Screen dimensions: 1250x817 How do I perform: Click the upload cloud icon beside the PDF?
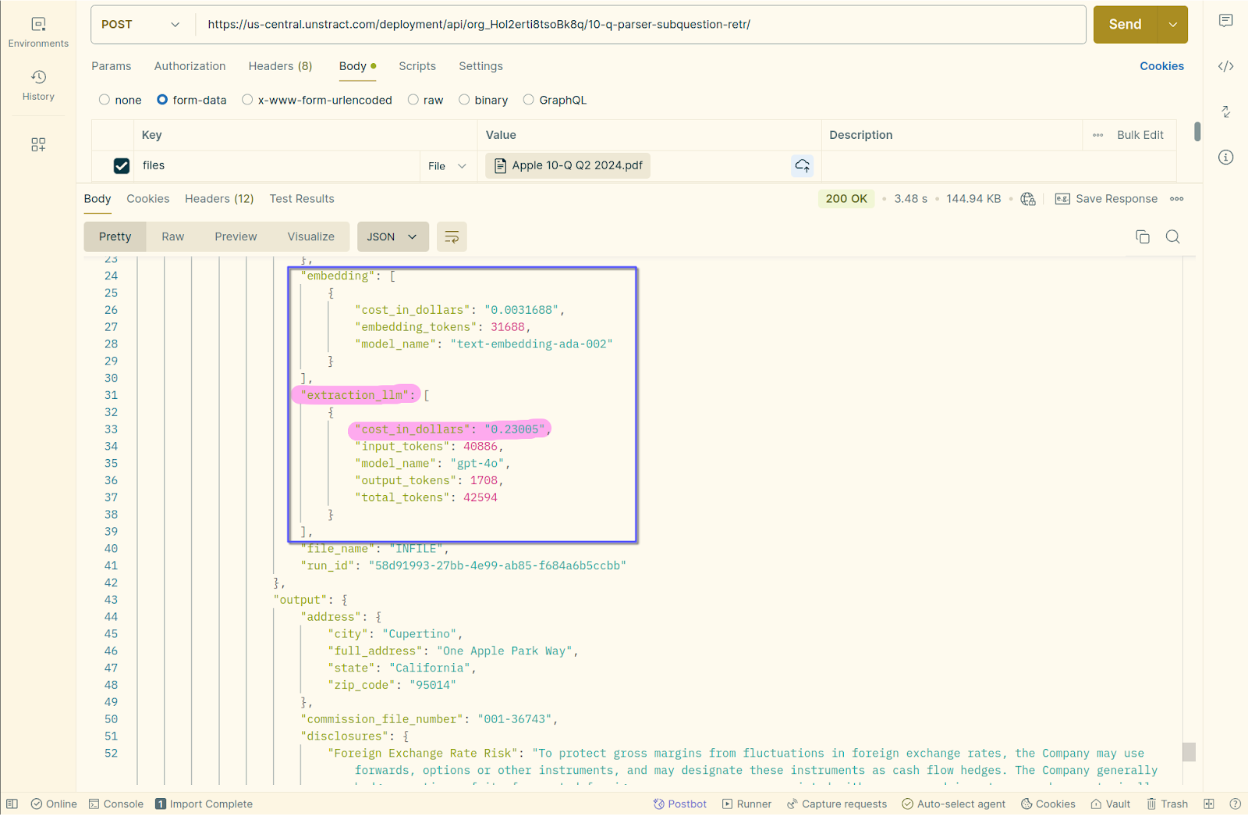pos(802,166)
